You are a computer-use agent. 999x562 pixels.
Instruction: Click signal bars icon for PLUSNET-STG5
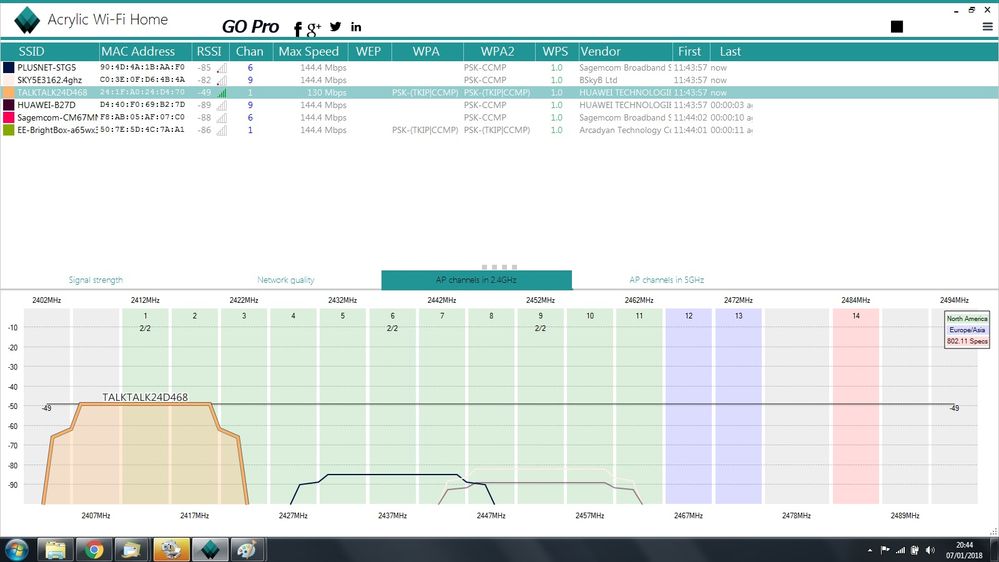click(222, 68)
